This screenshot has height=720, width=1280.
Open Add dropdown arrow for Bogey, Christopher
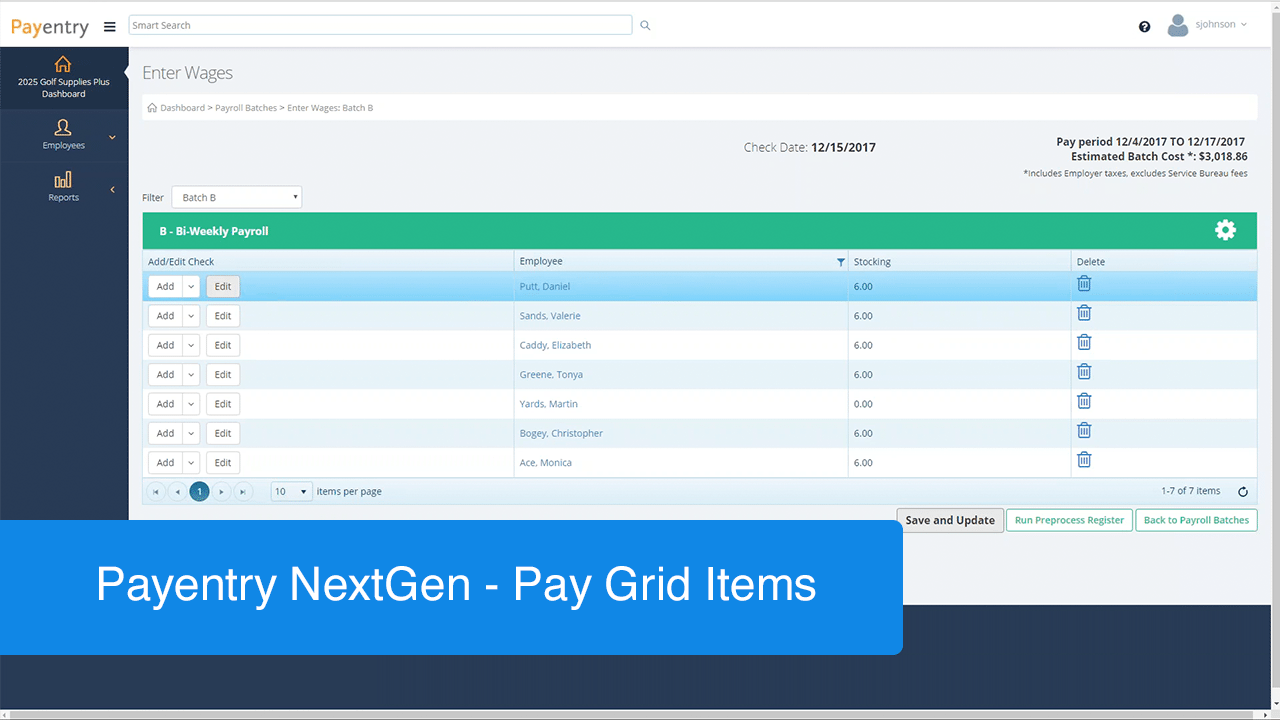pyautogui.click(x=192, y=434)
